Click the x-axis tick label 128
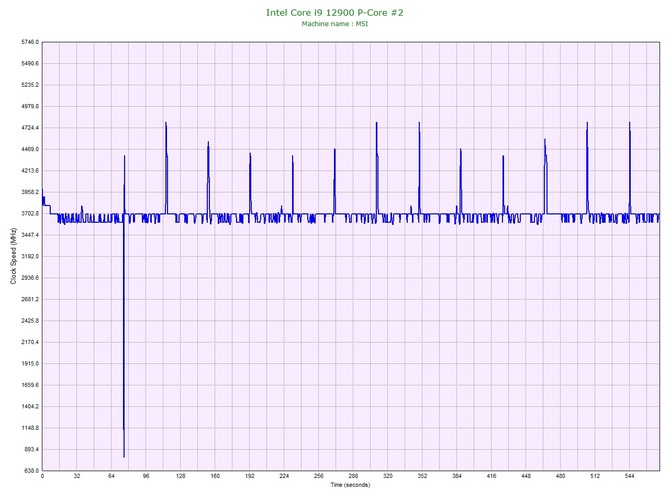The image size is (670, 502). [180, 476]
